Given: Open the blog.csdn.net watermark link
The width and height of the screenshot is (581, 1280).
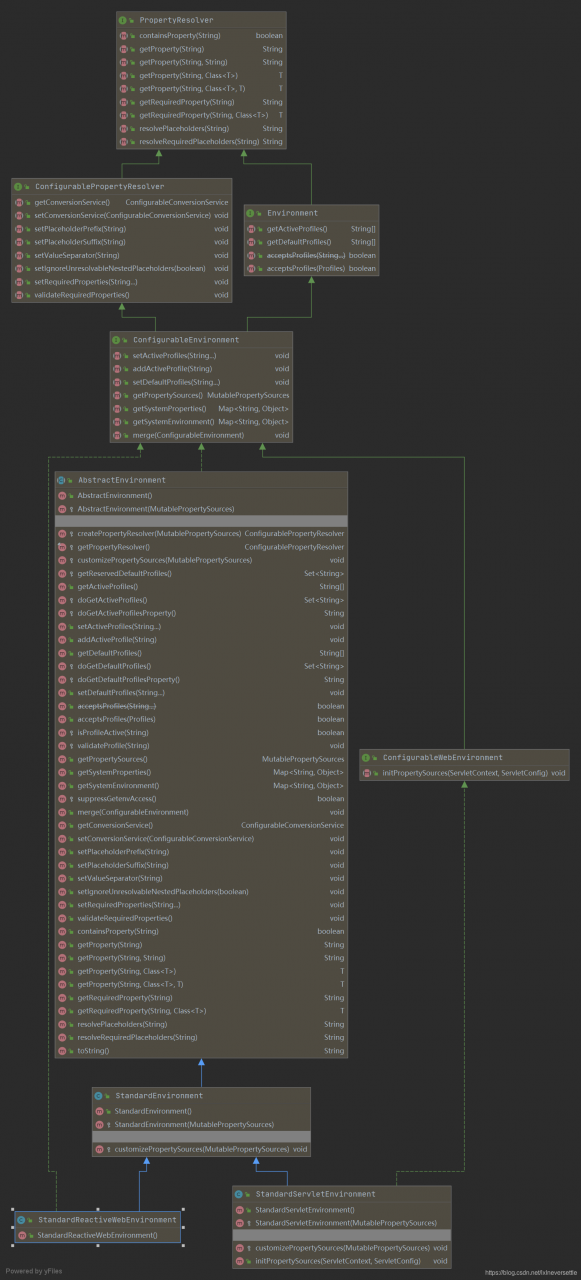Looking at the screenshot, I should [x=530, y=1273].
